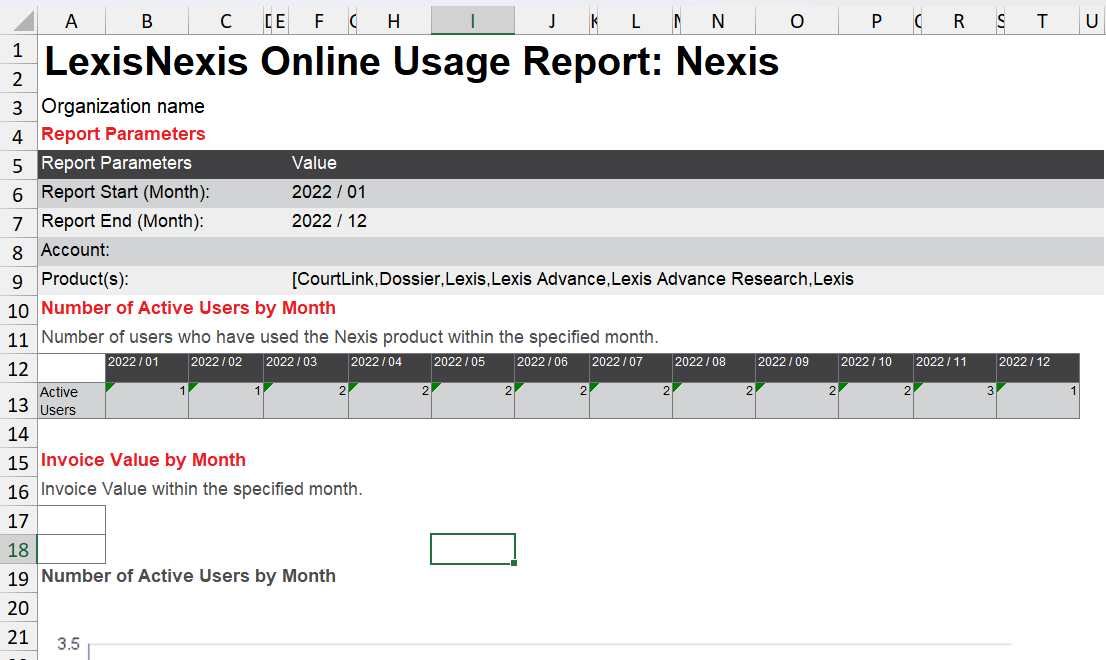Select column H header

coord(394,21)
